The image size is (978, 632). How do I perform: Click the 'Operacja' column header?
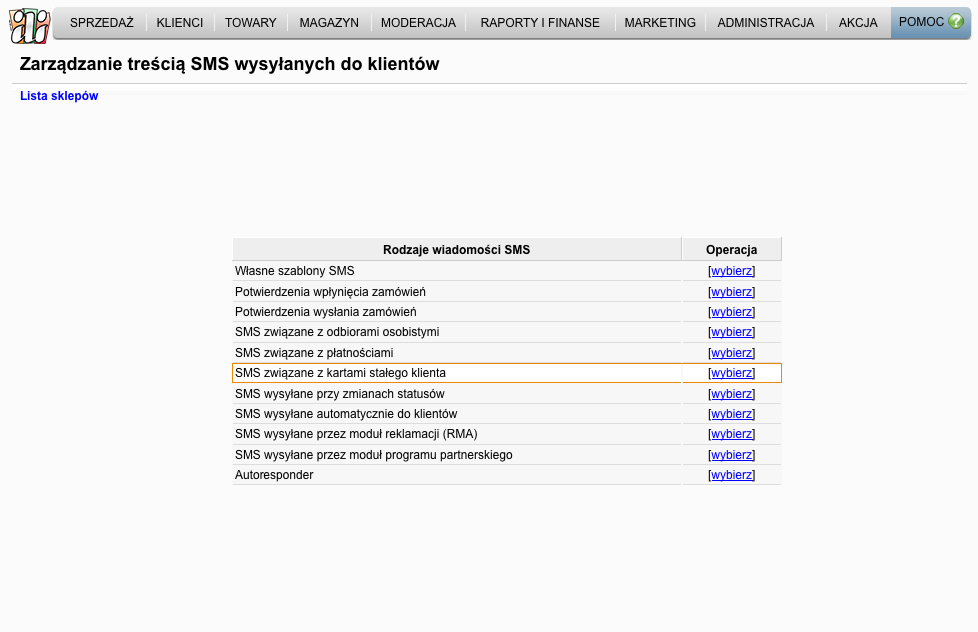pyautogui.click(x=732, y=250)
